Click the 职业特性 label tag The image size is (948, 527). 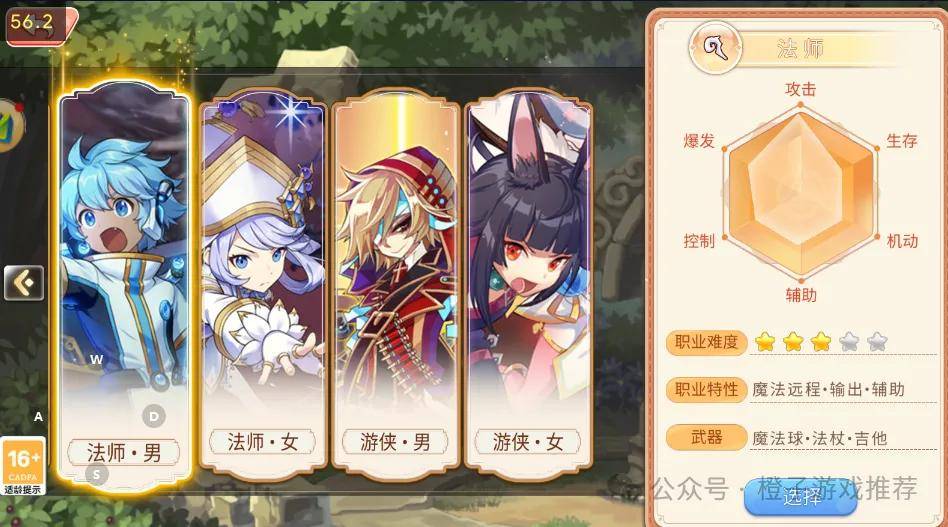tap(706, 390)
